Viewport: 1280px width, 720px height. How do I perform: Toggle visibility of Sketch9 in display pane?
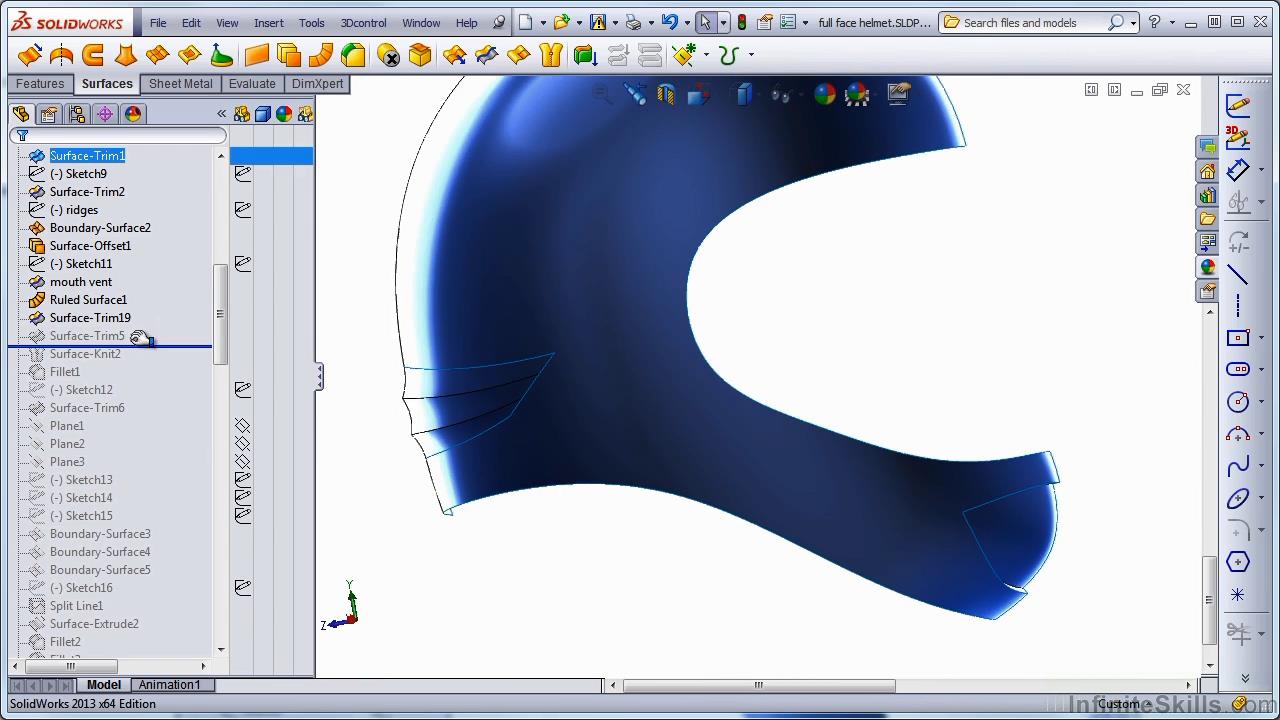pos(242,174)
